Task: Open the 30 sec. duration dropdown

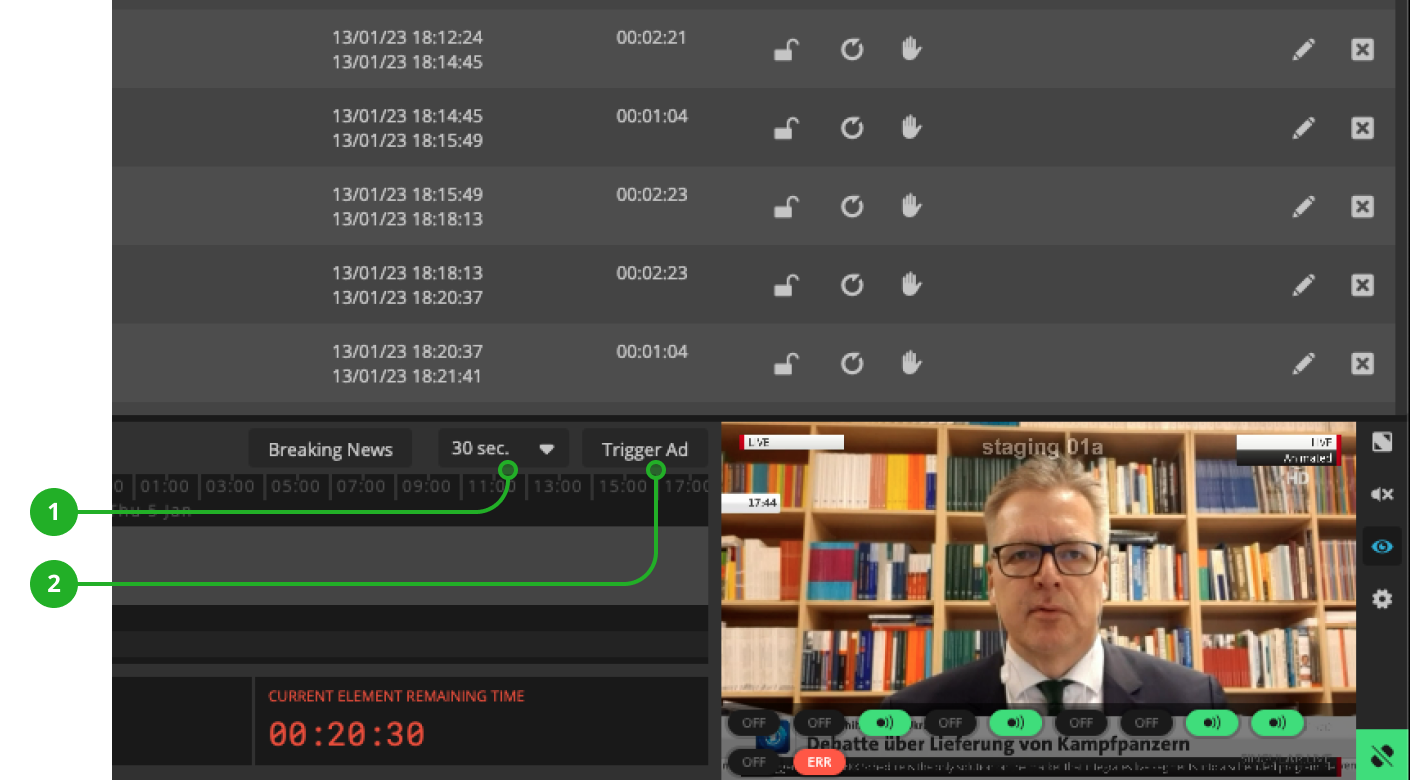Action: coord(503,448)
